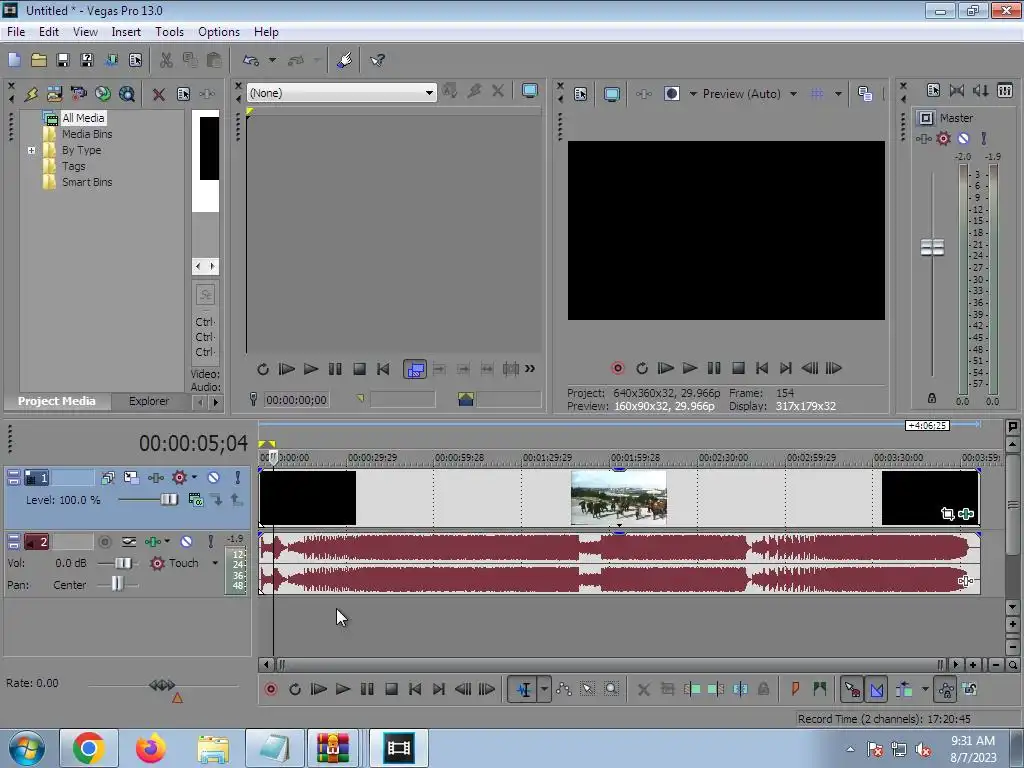This screenshot has width=1024, height=768.
Task: Click the What's This help icon
Action: (377, 60)
